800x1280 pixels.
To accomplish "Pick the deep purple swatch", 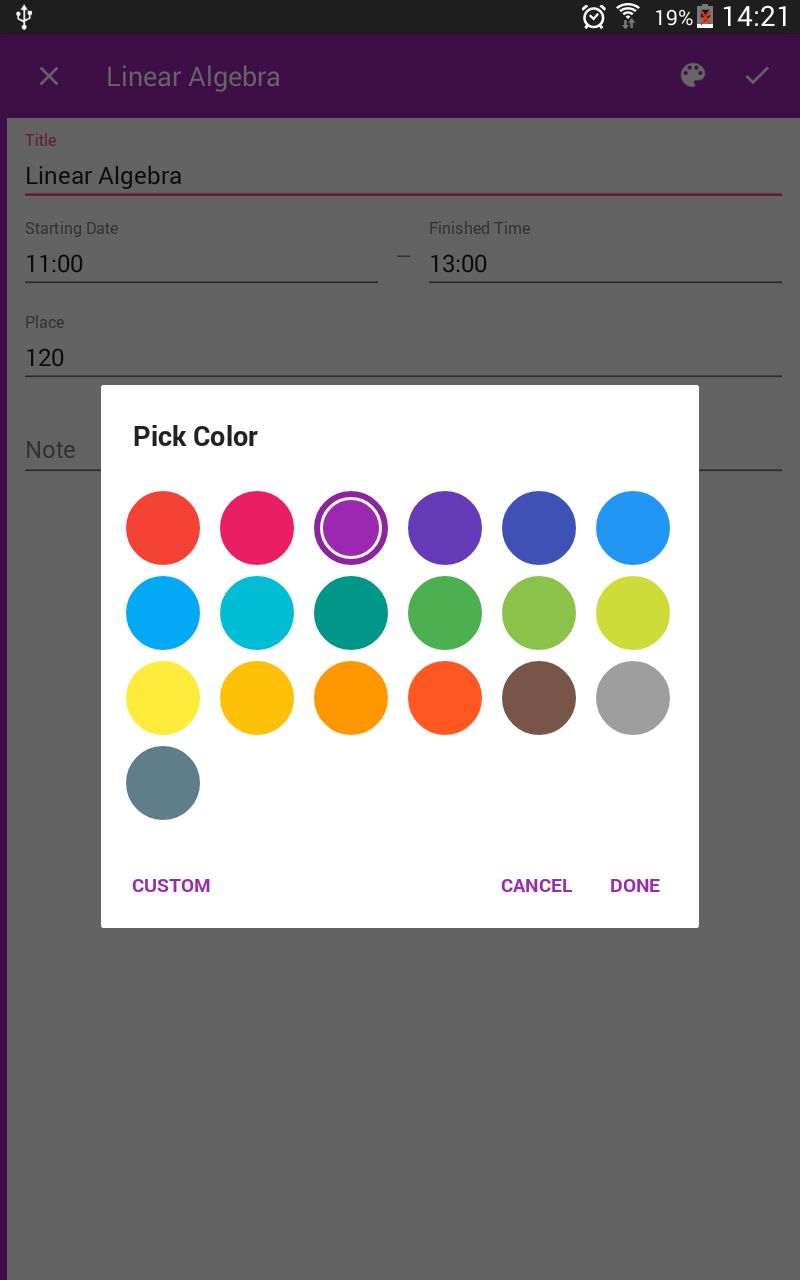I will 445,528.
